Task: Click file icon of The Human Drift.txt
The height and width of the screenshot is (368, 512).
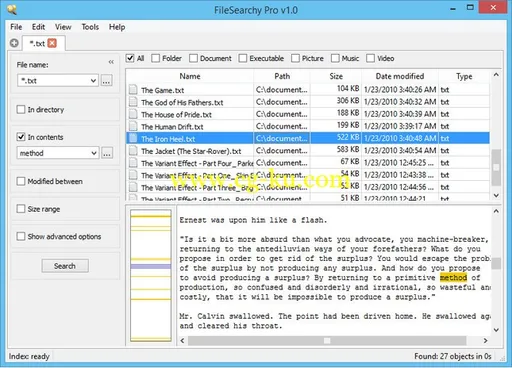Action: coord(133,126)
